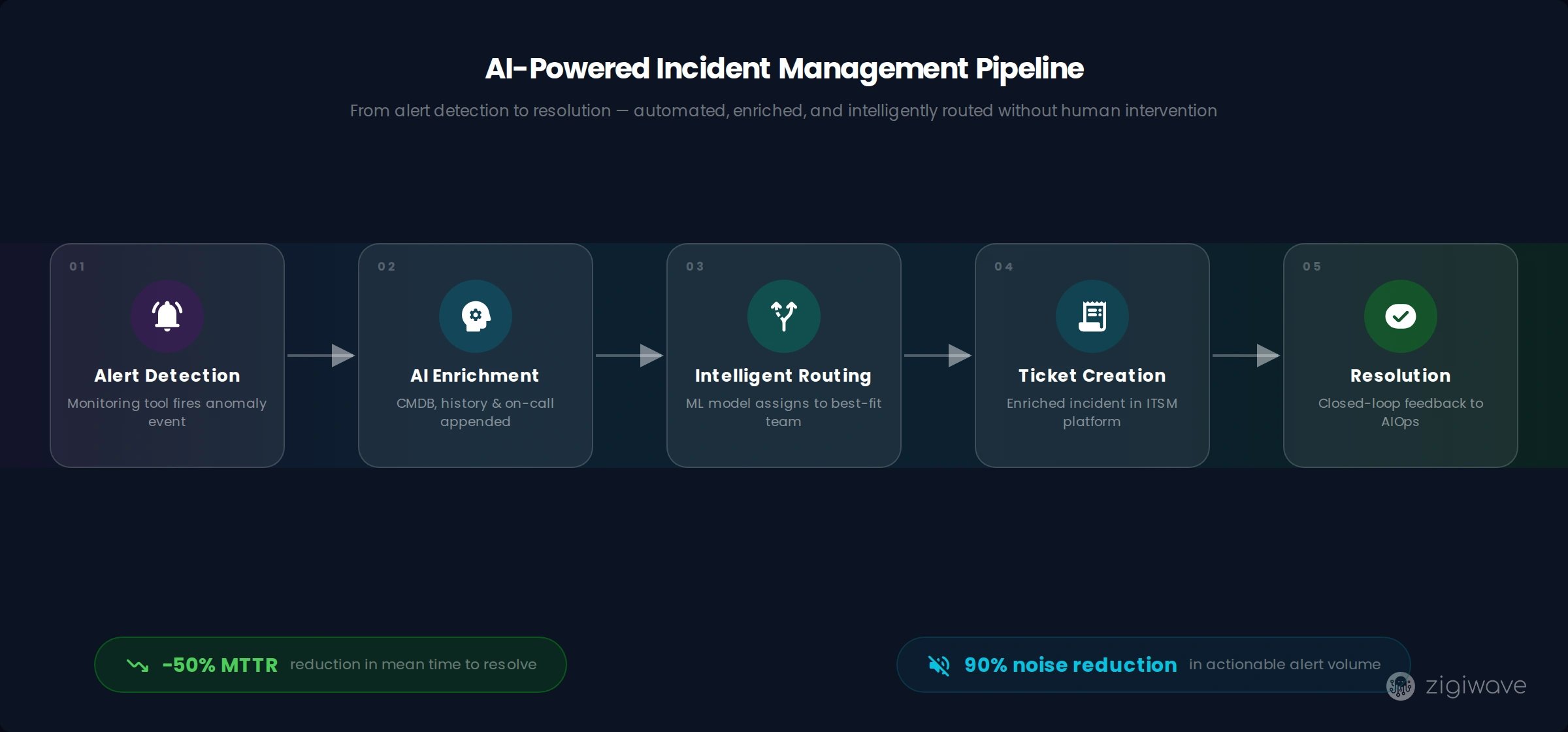Click the receipt icon in Ticket Creation
This screenshot has height=732, width=1568.
click(1092, 316)
